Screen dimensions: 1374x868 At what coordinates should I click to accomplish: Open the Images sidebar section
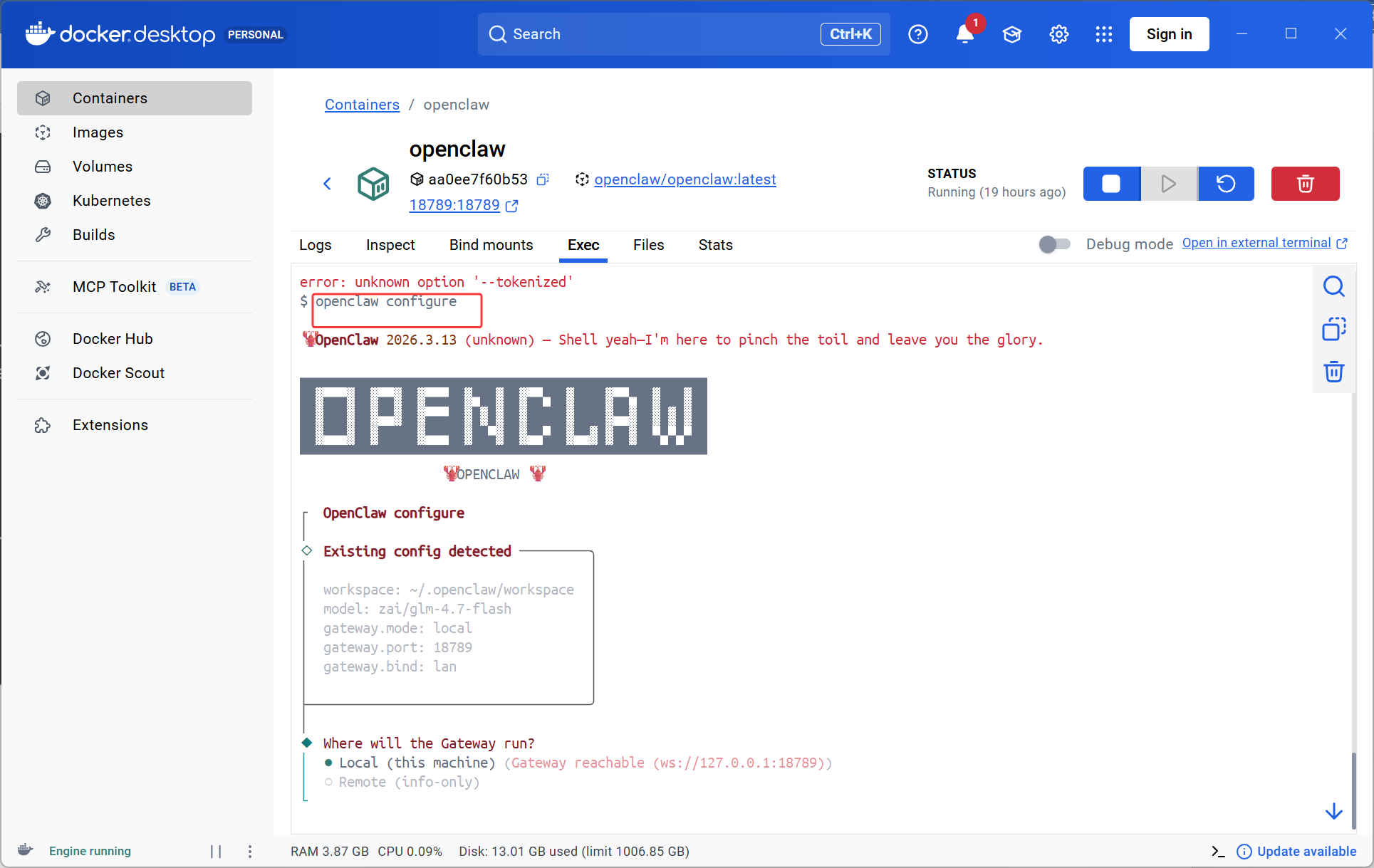tap(135, 132)
